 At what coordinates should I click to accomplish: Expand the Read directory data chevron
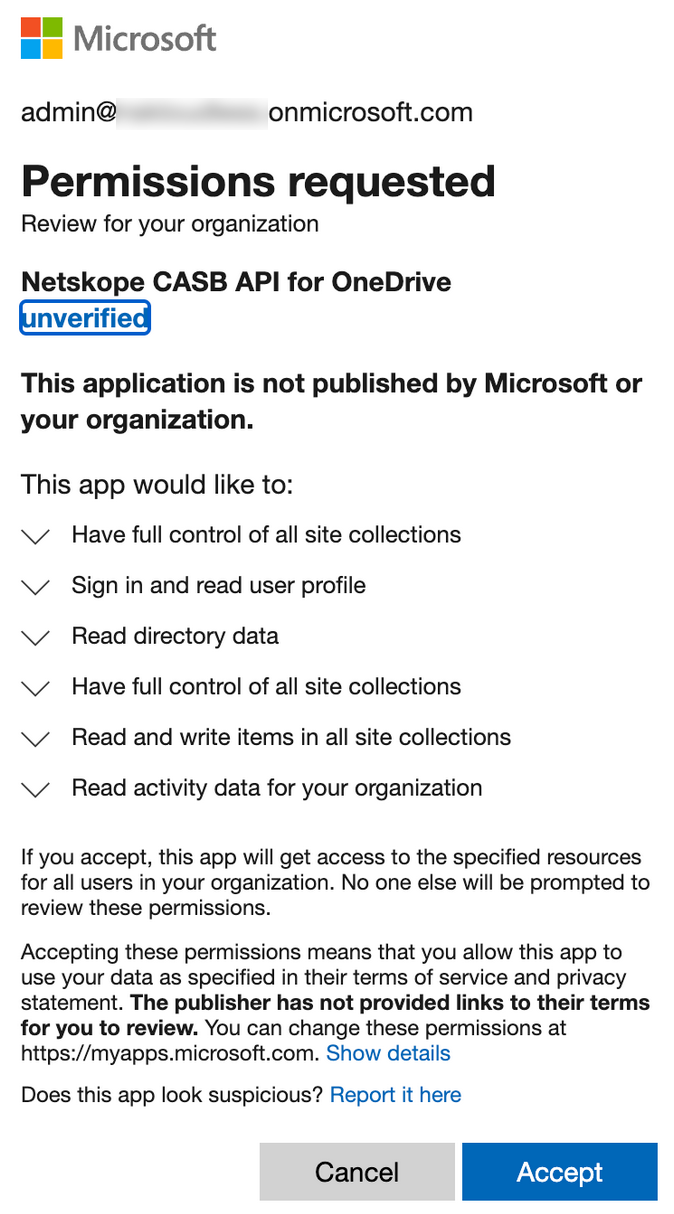[x=36, y=638]
